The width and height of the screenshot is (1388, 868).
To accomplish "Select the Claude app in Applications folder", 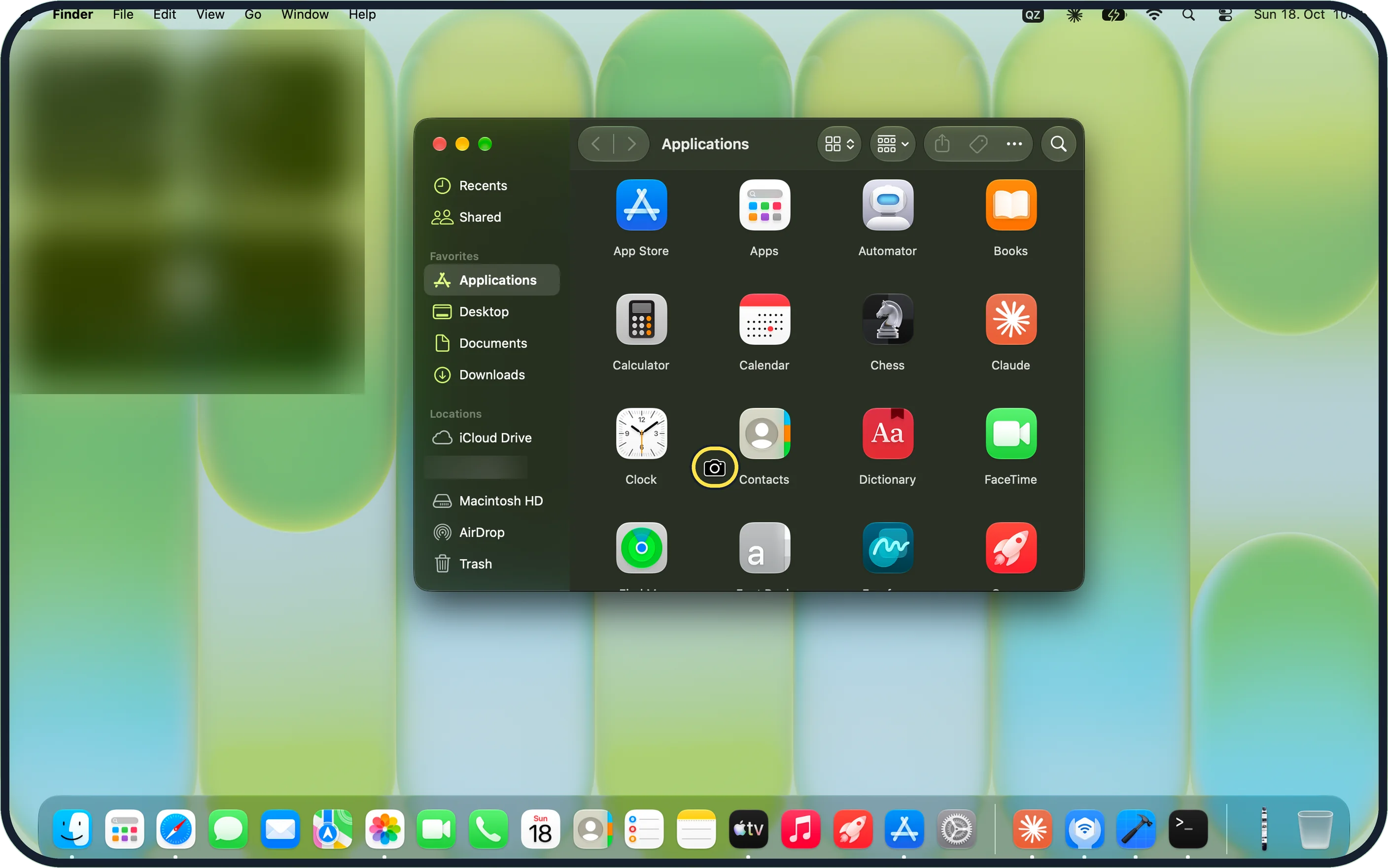I will coord(1011,319).
